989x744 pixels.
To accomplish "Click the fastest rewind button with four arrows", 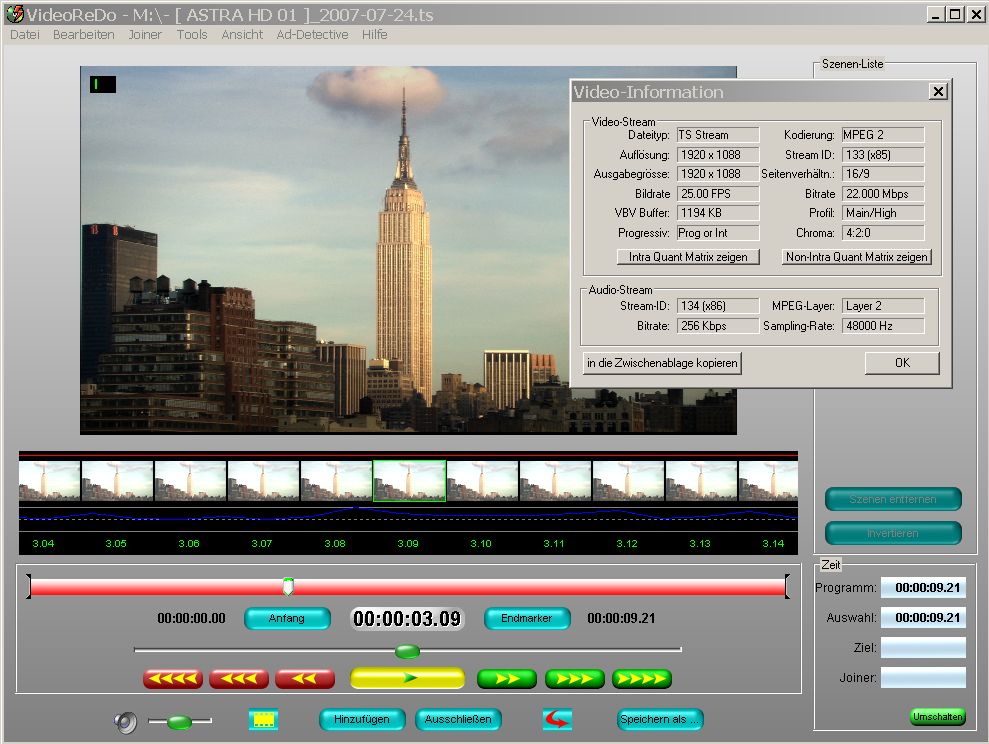I will click(173, 679).
